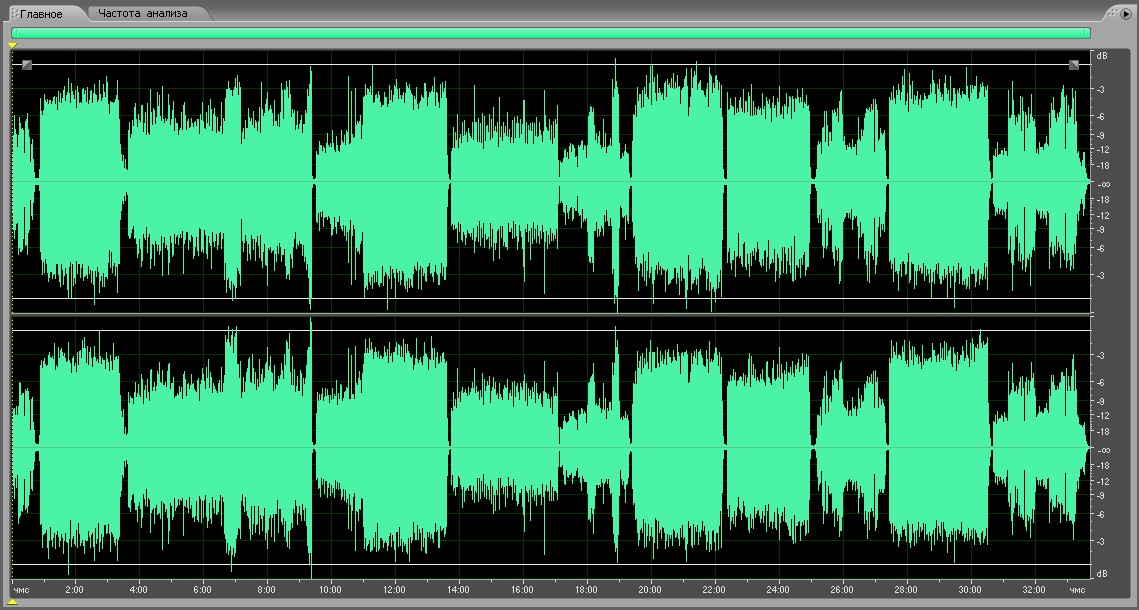Screen dimensions: 1139x610
Task: Click the top yellow playhead cursor marker
Action: coord(12,46)
